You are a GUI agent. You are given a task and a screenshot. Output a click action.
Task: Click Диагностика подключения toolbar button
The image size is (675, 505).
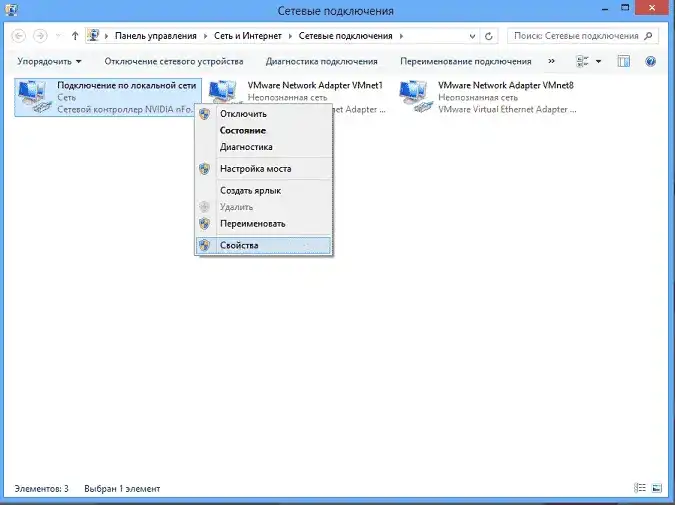coord(322,62)
